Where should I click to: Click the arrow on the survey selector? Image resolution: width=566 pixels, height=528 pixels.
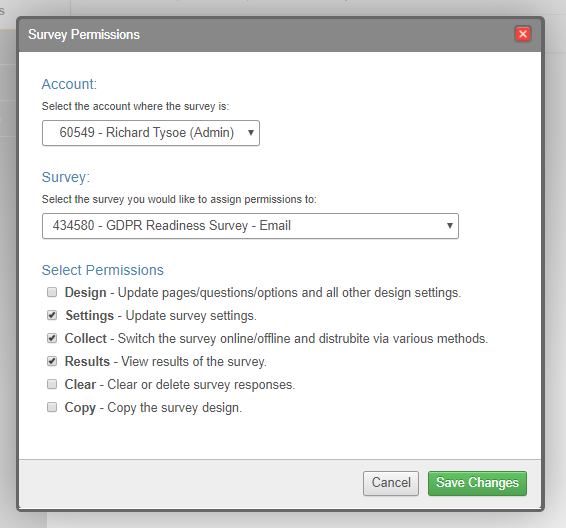click(x=449, y=226)
